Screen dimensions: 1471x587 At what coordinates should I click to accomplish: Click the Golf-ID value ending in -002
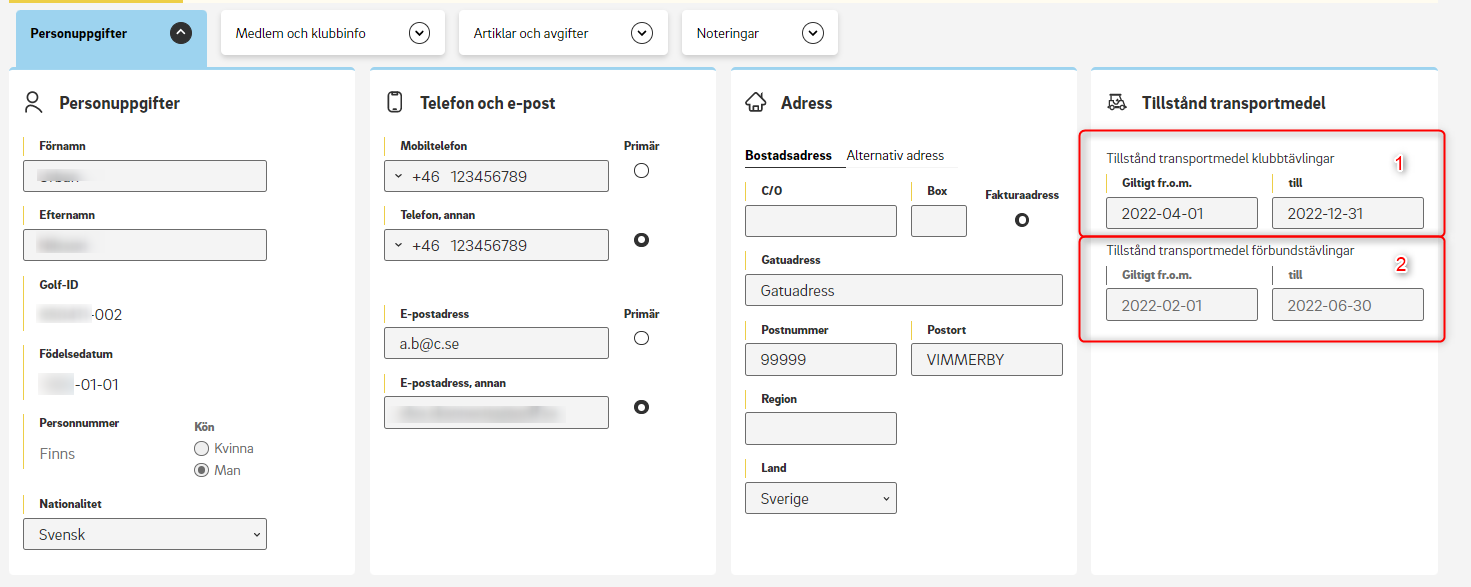[80, 315]
